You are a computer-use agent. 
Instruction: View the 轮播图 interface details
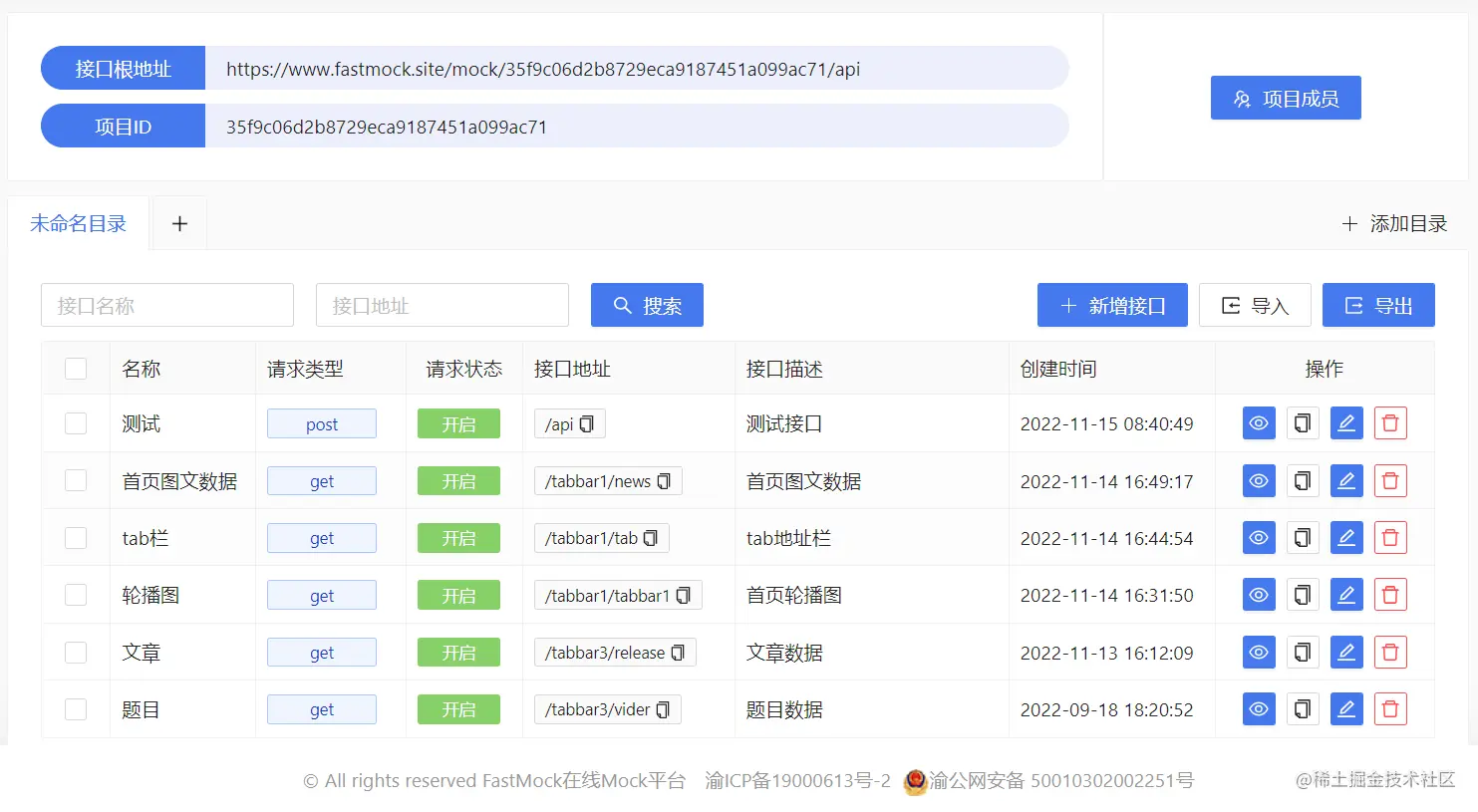(x=1259, y=595)
